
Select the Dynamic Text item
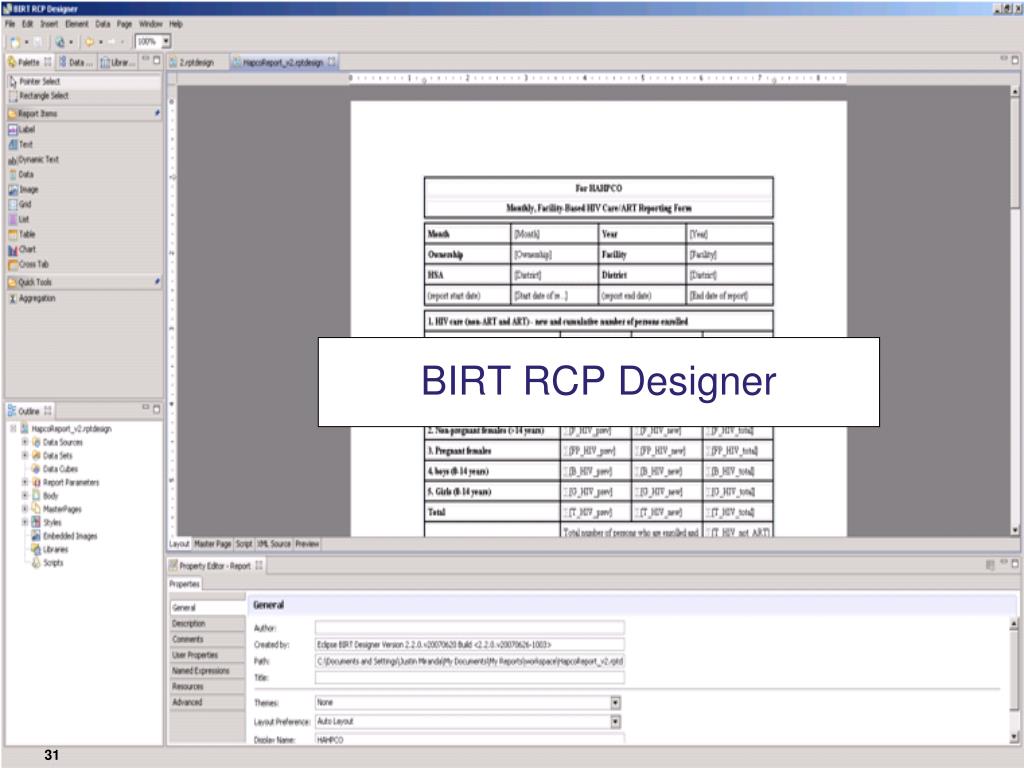coord(33,159)
